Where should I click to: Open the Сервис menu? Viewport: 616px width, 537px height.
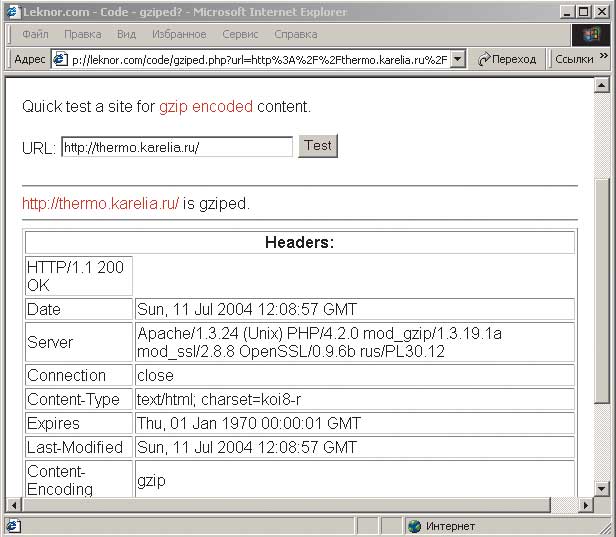(x=242, y=35)
